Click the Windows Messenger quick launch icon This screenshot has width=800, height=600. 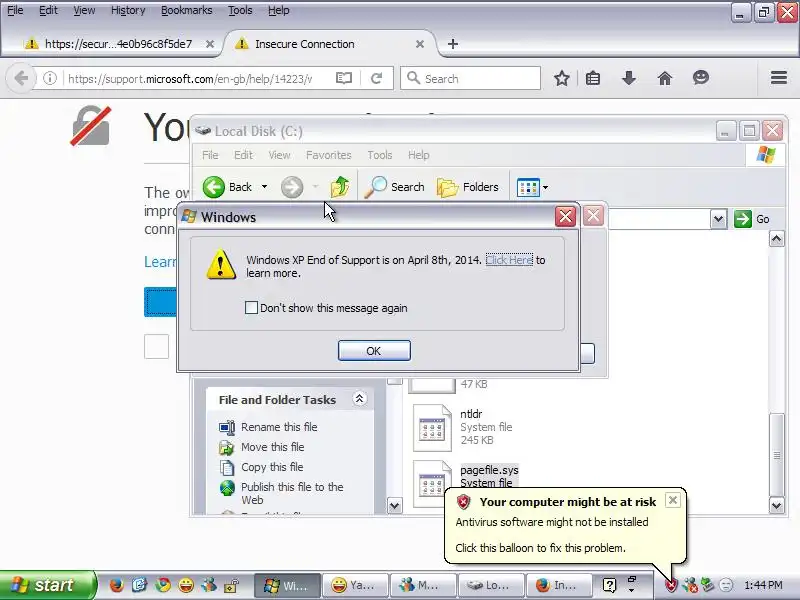click(x=209, y=585)
